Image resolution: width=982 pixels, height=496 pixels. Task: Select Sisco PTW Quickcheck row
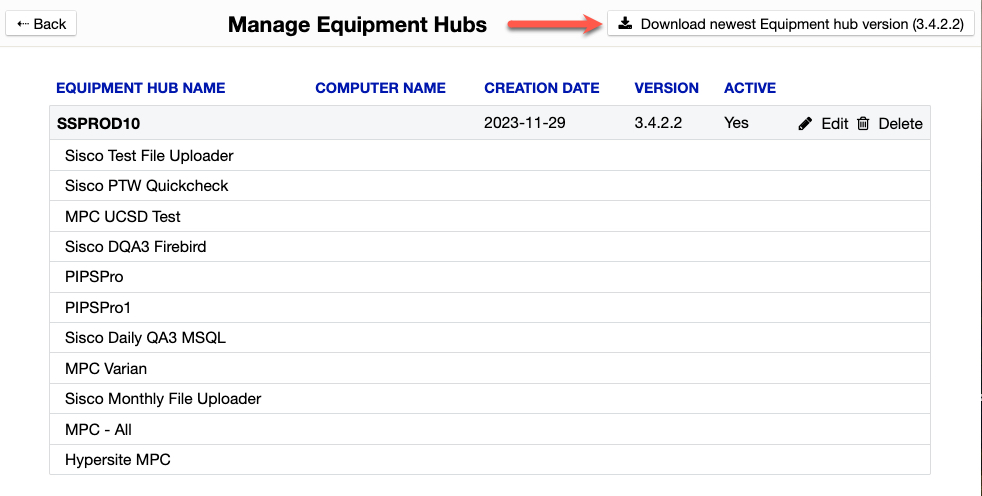(146, 186)
